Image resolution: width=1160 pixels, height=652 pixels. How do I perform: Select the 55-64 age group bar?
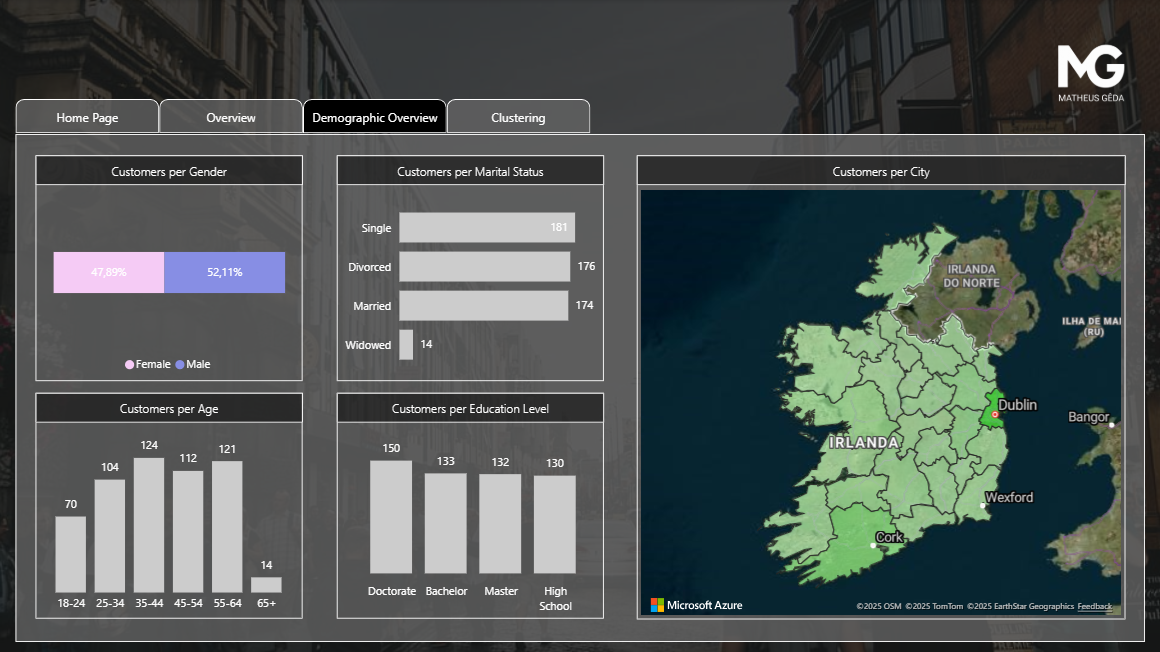(x=227, y=527)
